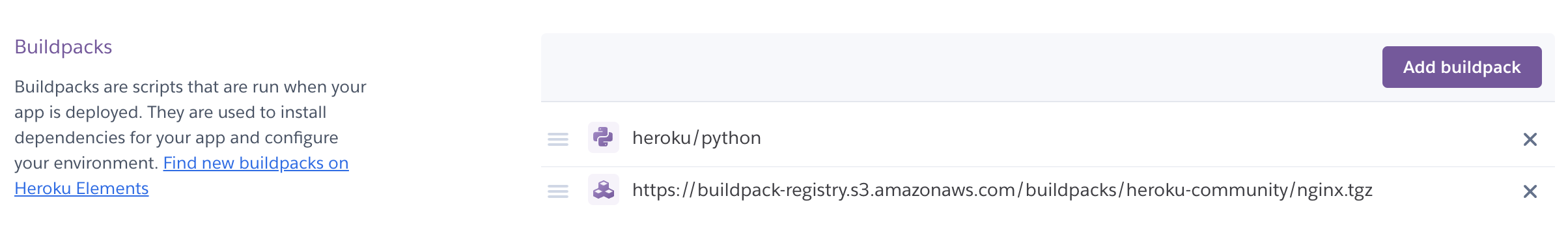
Task: Open the Find new buildpacks on link
Action: tap(256, 163)
